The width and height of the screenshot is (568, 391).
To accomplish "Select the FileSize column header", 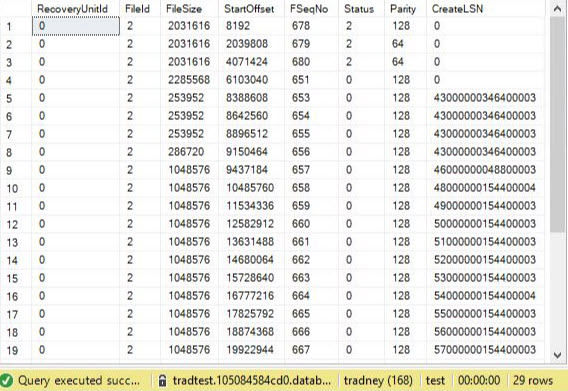I will pyautogui.click(x=184, y=9).
